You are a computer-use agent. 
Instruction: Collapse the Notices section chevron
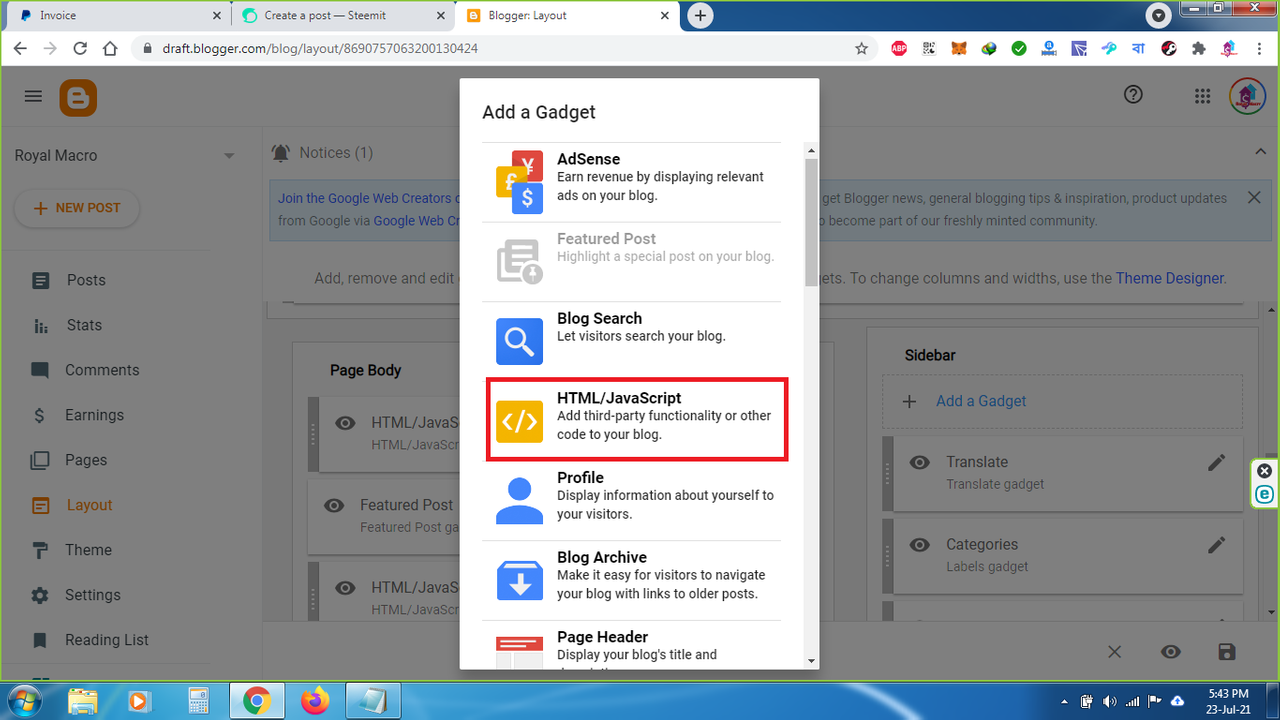[x=1260, y=152]
